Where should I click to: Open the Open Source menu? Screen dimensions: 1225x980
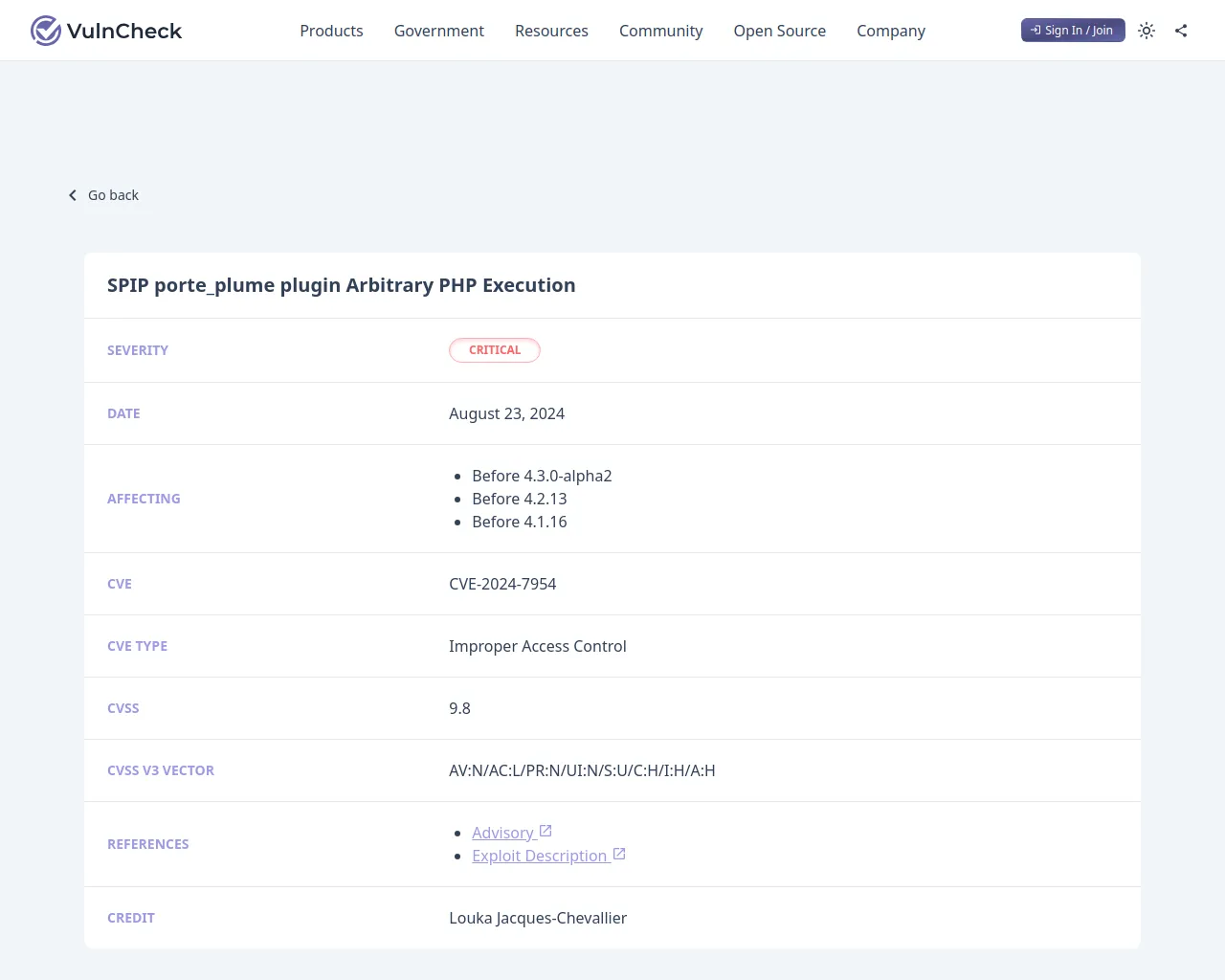[x=779, y=31]
